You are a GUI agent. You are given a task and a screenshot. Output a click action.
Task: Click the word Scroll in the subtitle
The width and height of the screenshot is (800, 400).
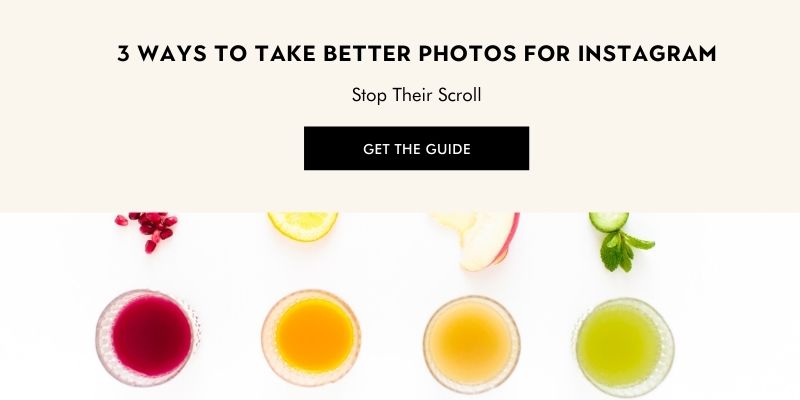click(460, 95)
